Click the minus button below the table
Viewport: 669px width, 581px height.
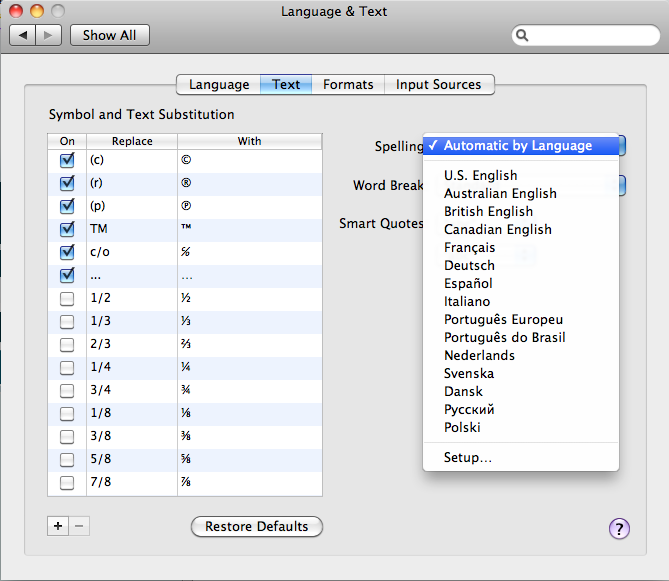click(82, 526)
